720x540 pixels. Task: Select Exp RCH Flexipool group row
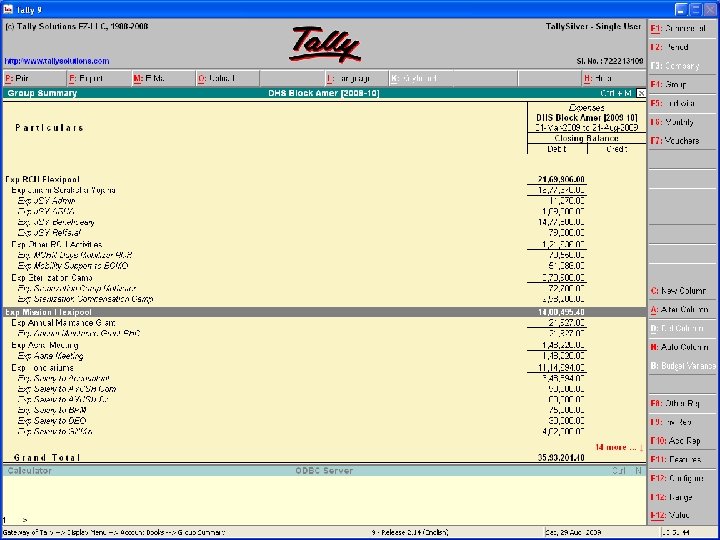(324, 180)
